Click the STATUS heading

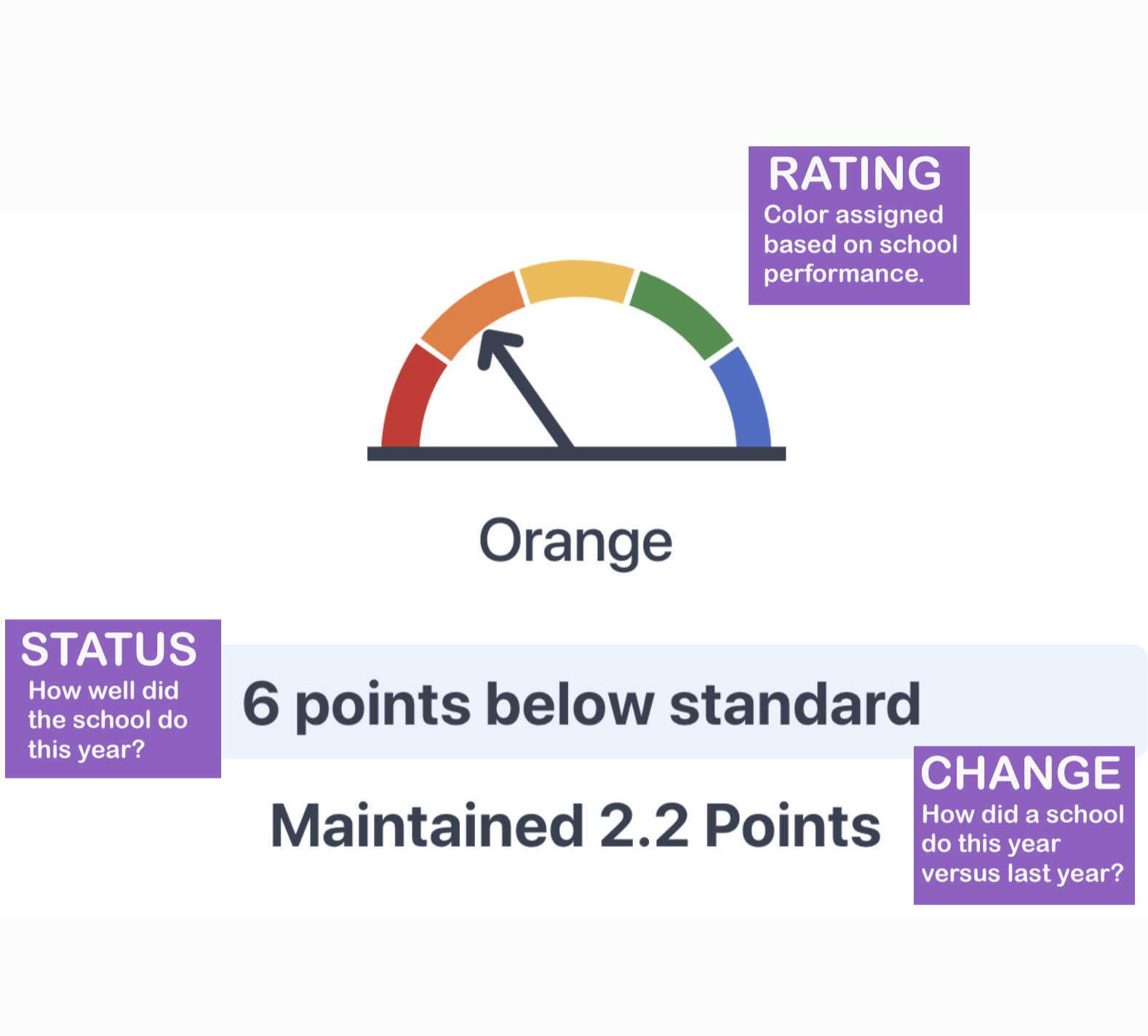[109, 649]
